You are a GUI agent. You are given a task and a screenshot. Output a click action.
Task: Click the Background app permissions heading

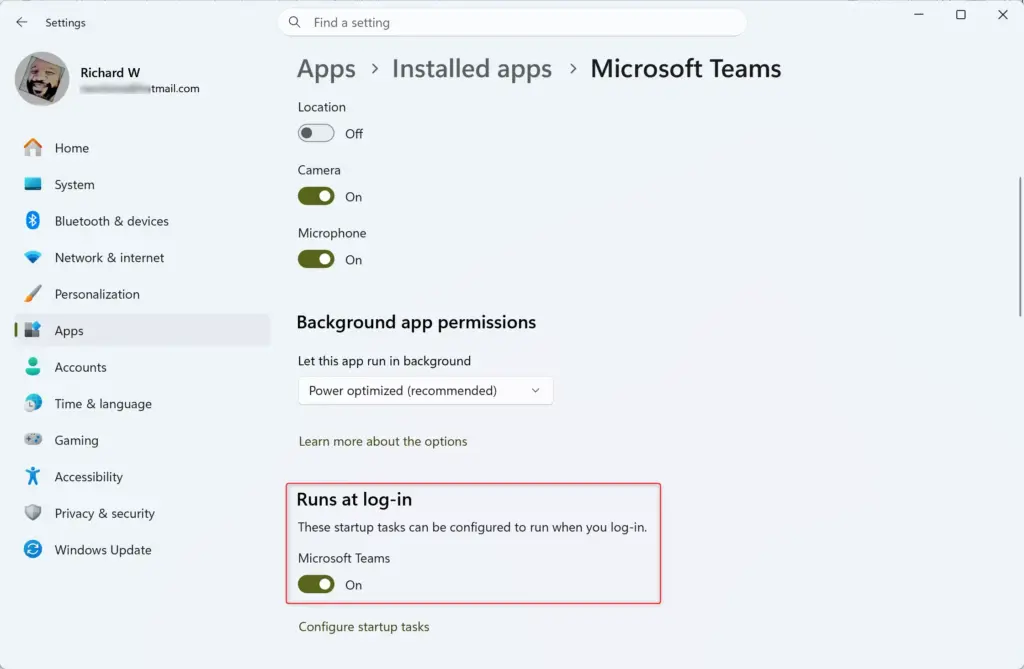coord(416,322)
